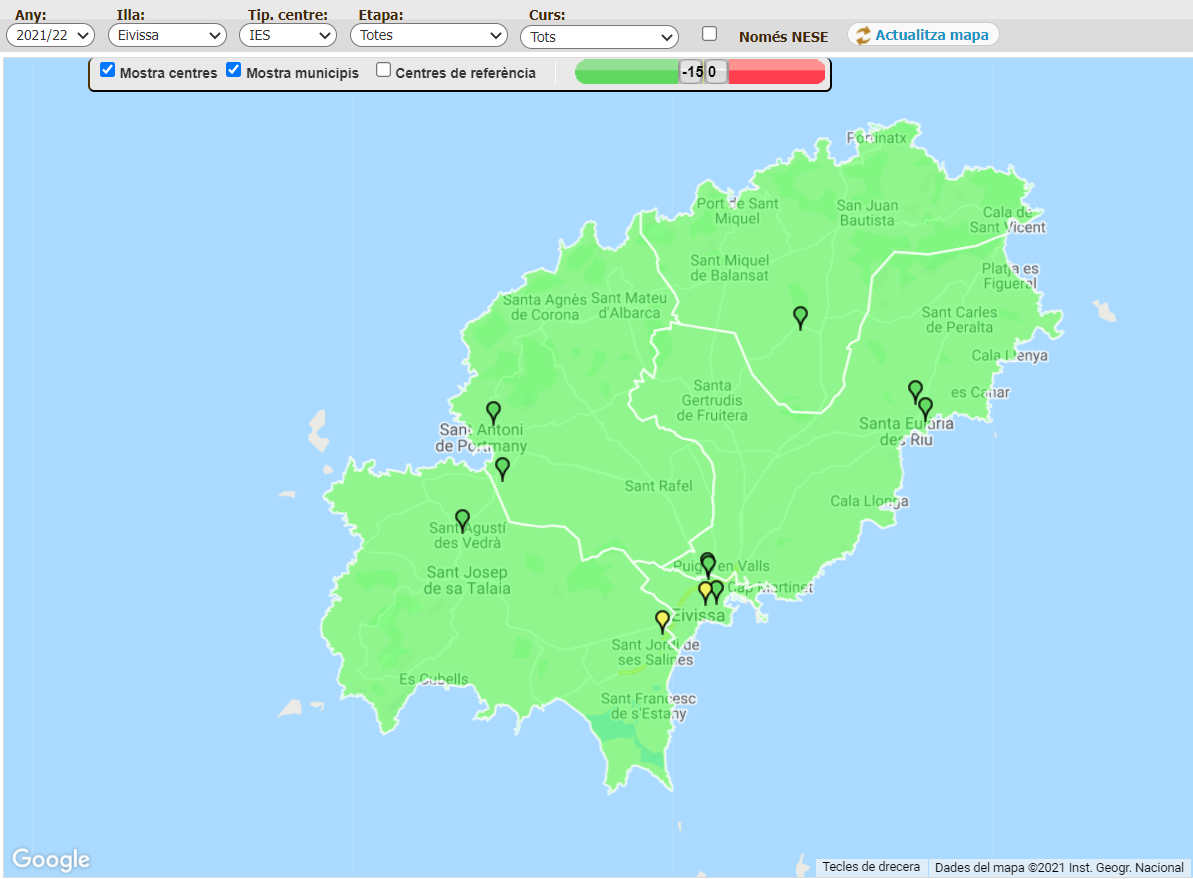Click the upper marker near Santa Eulària
The width and height of the screenshot is (1193, 879).
click(915, 390)
